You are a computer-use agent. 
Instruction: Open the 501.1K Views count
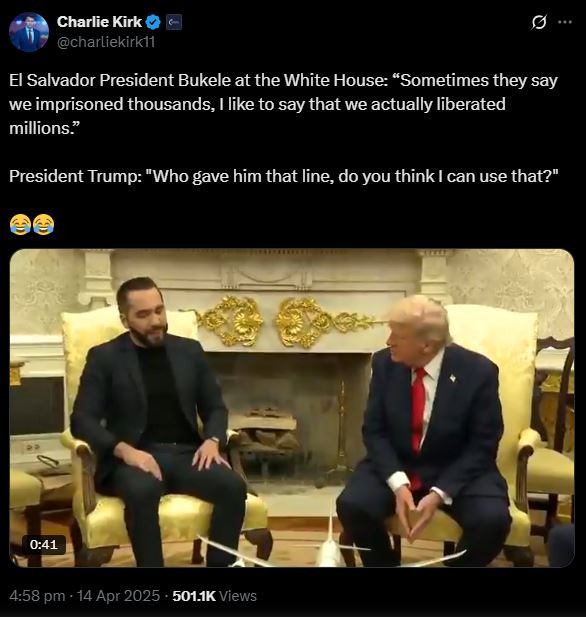pos(214,596)
